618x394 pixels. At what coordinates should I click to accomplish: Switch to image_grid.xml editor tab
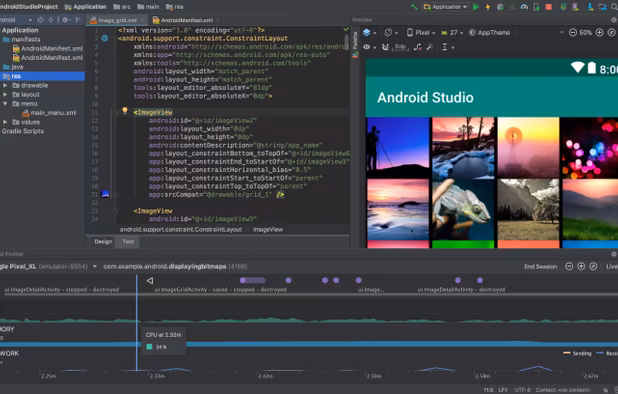(117, 20)
